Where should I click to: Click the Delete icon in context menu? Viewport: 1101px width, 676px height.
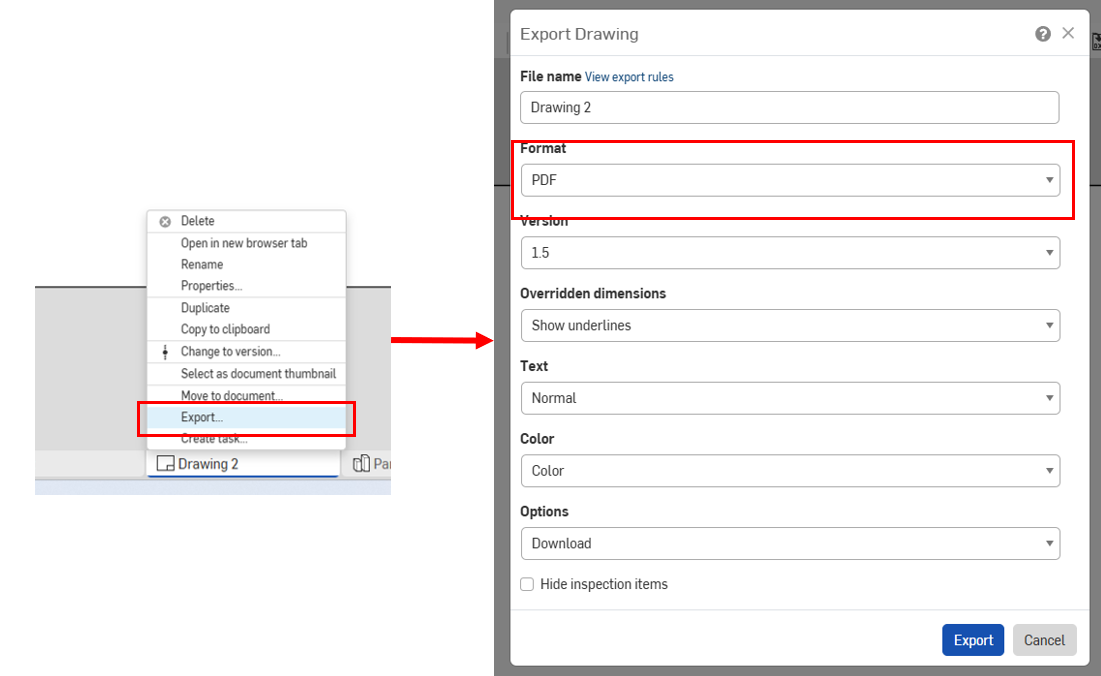[165, 222]
